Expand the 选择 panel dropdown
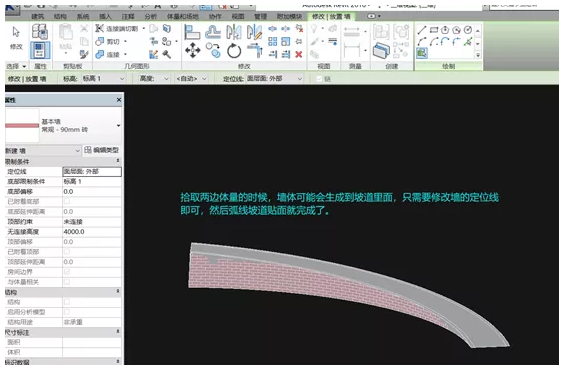Viewport: 563px width, 367px height. tap(17, 66)
